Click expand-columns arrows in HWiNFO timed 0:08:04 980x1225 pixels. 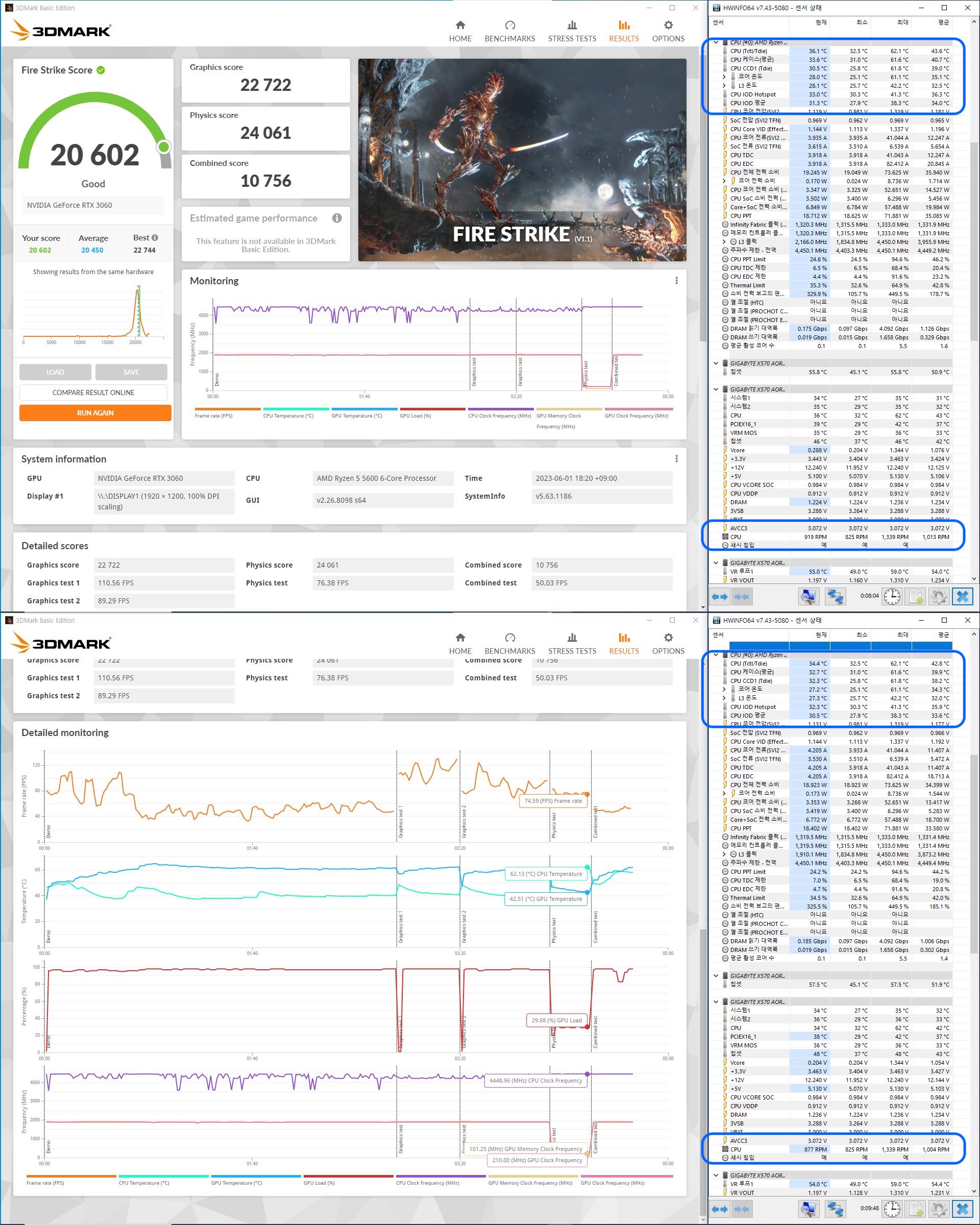tap(720, 596)
